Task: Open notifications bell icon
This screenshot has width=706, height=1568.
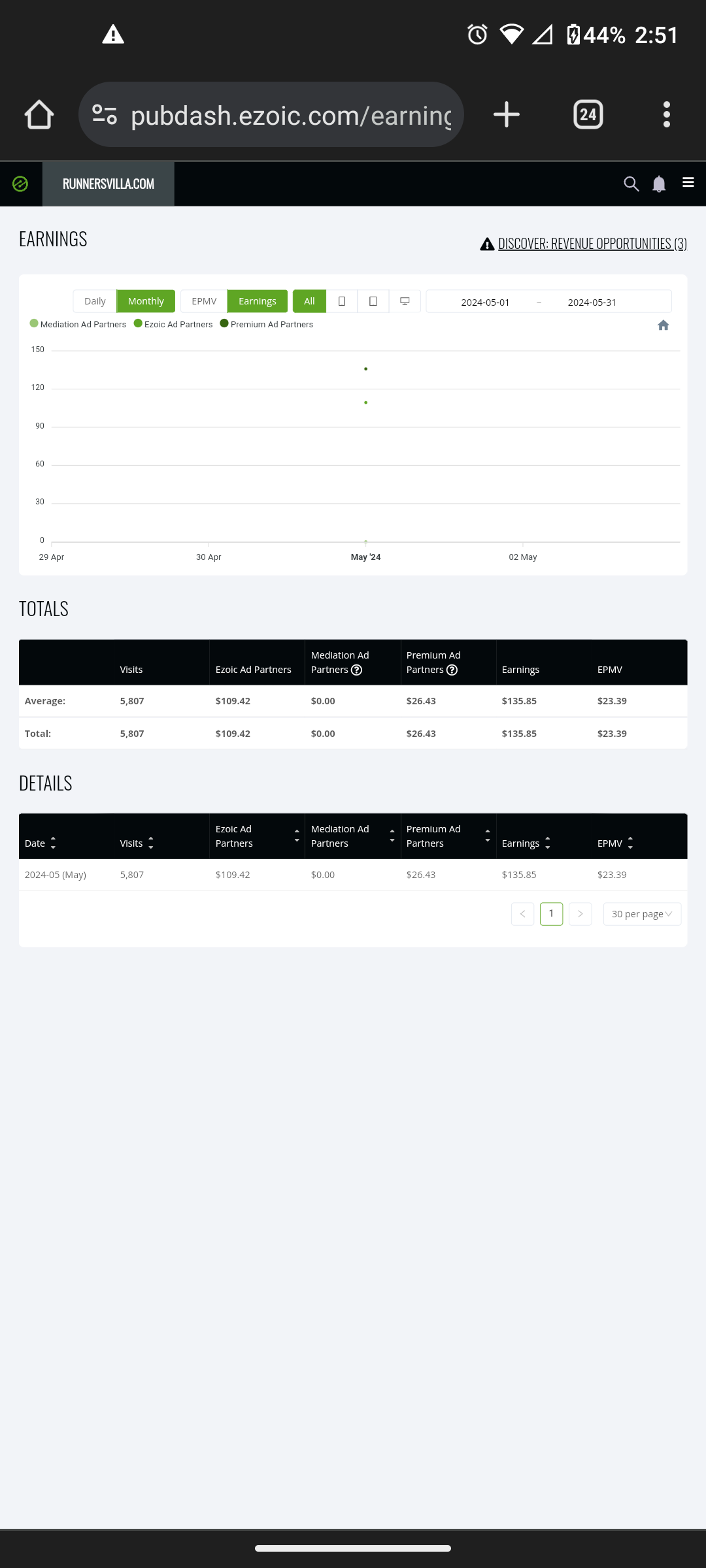Action: pyautogui.click(x=659, y=184)
